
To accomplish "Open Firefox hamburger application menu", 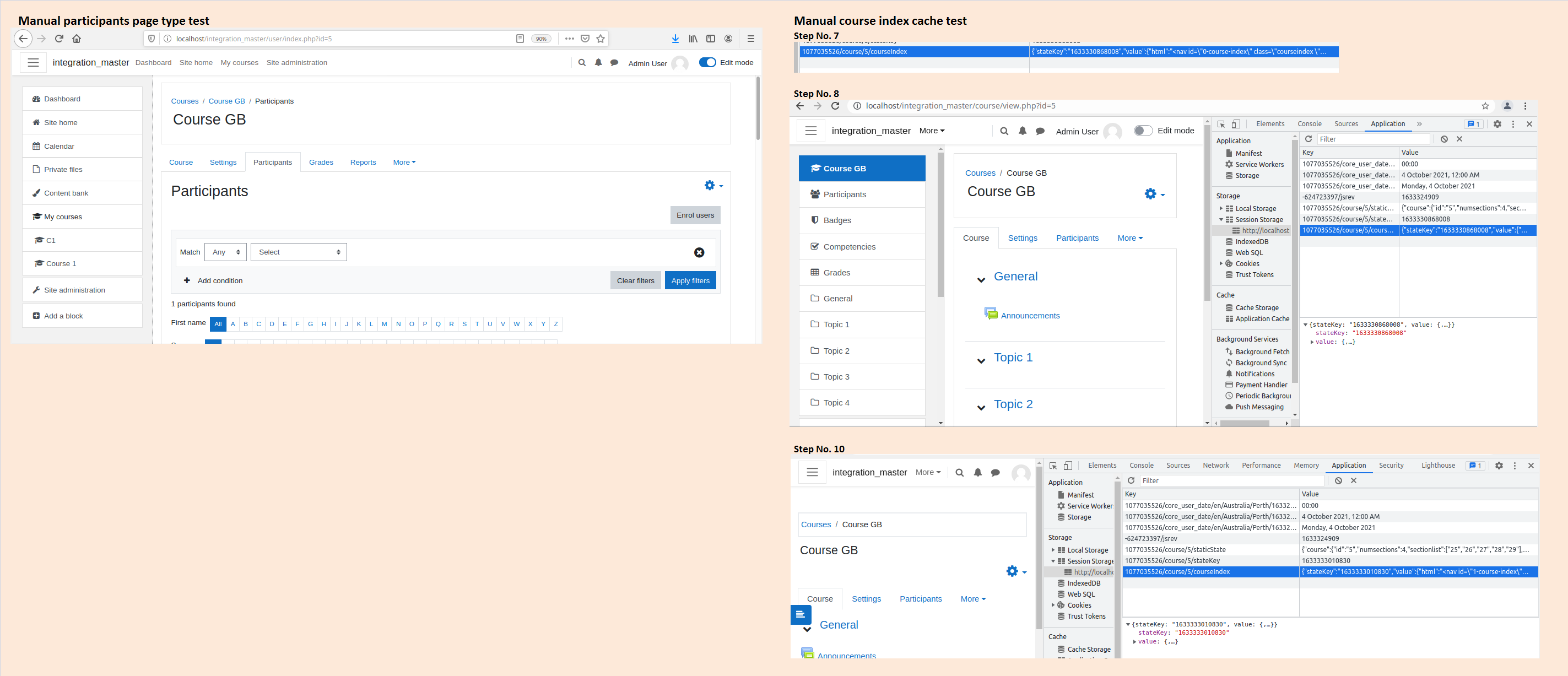I will 750,39.
